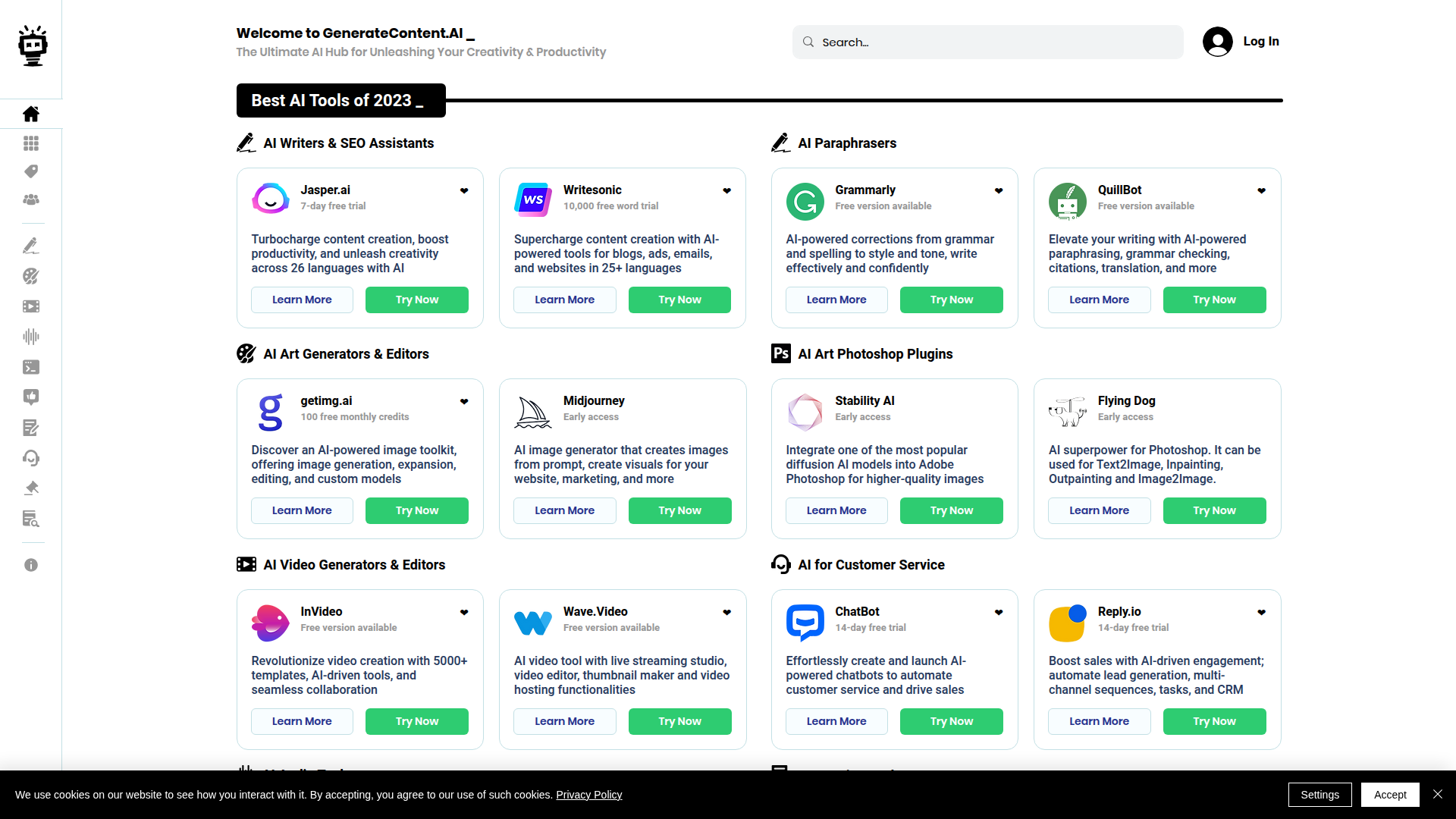The width and height of the screenshot is (1456, 819).
Task: Click the getimg.ai logo
Action: [271, 413]
